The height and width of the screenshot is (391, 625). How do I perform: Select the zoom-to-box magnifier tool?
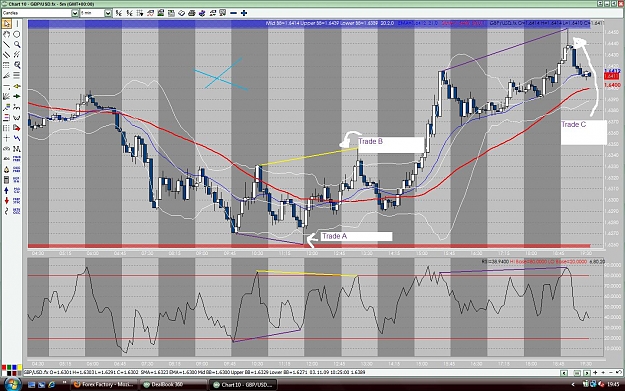[17, 65]
